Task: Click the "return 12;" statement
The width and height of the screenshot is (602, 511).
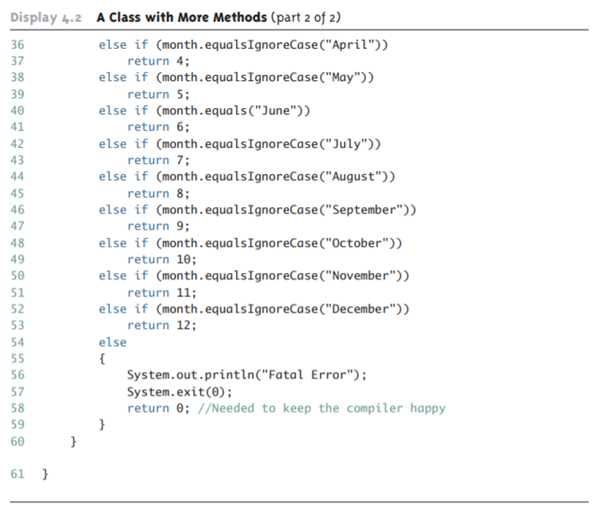Action: click(162, 325)
